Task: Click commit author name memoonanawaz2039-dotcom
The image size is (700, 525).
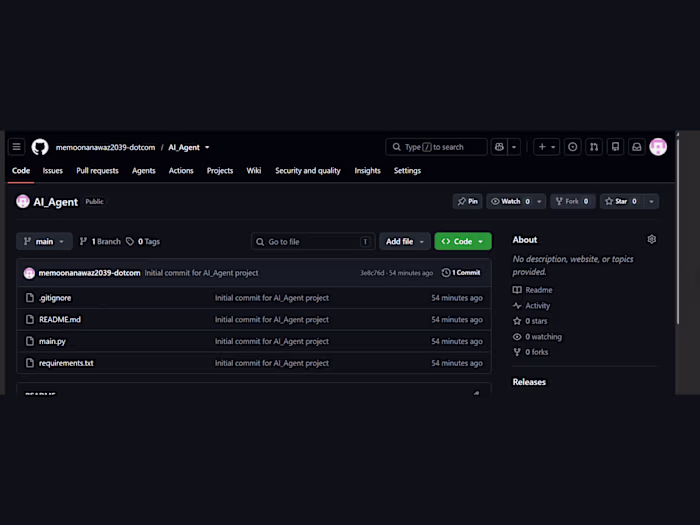Action: (x=89, y=273)
